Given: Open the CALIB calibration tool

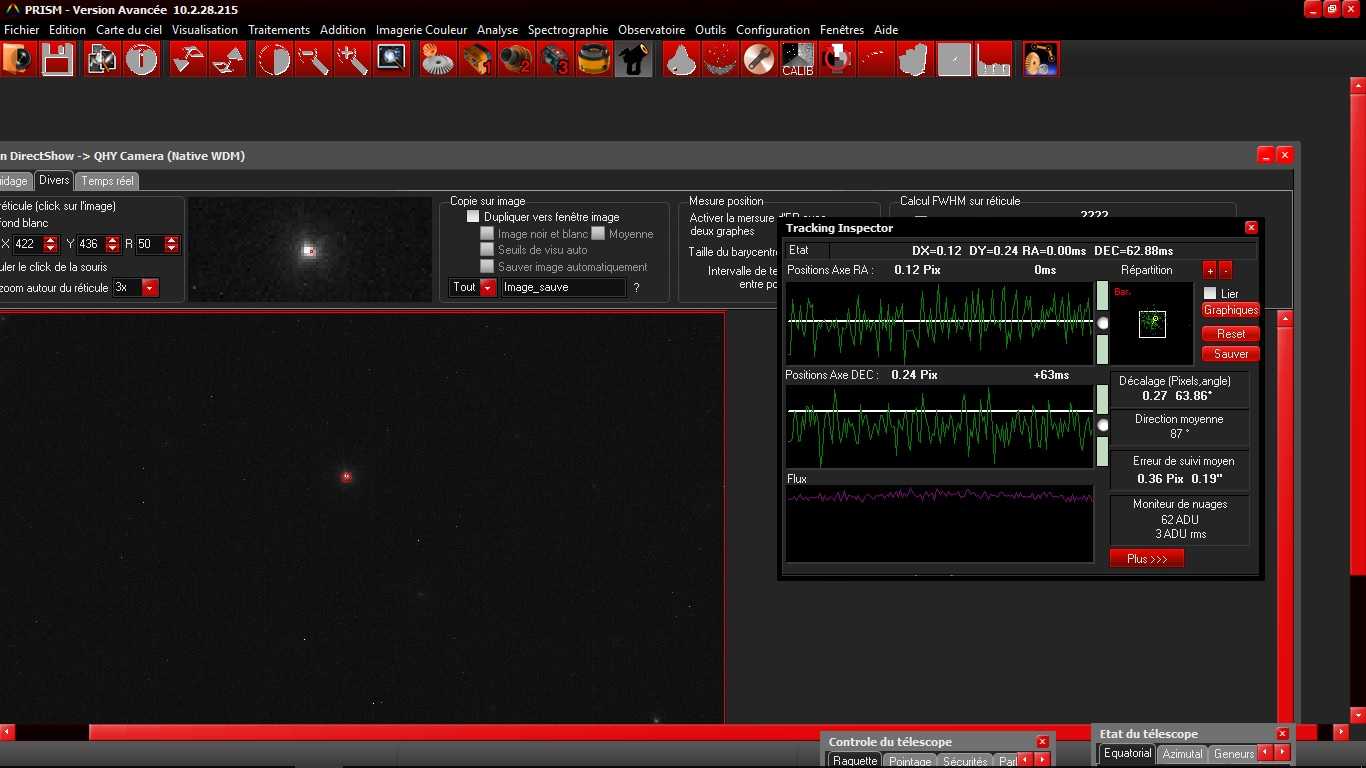Looking at the screenshot, I should 797,60.
